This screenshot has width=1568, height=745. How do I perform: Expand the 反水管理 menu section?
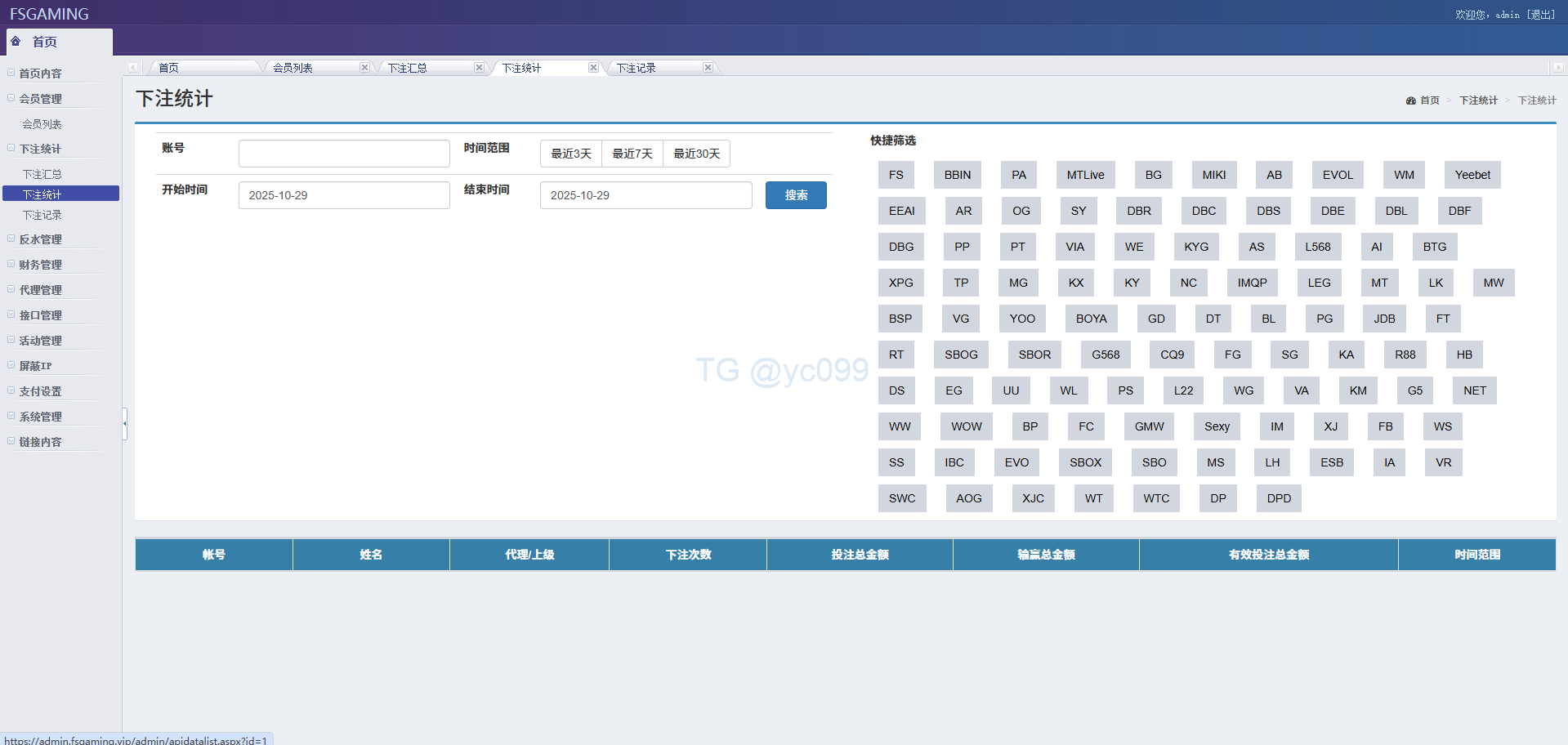(x=40, y=239)
